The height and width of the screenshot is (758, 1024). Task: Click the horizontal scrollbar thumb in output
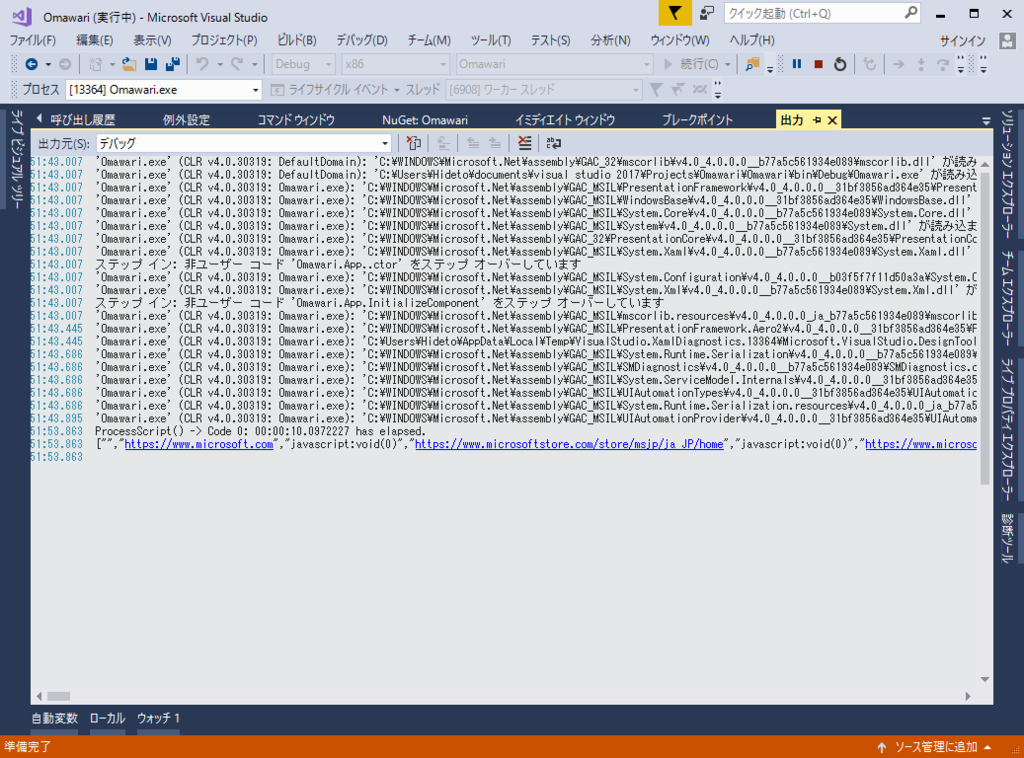pos(58,696)
